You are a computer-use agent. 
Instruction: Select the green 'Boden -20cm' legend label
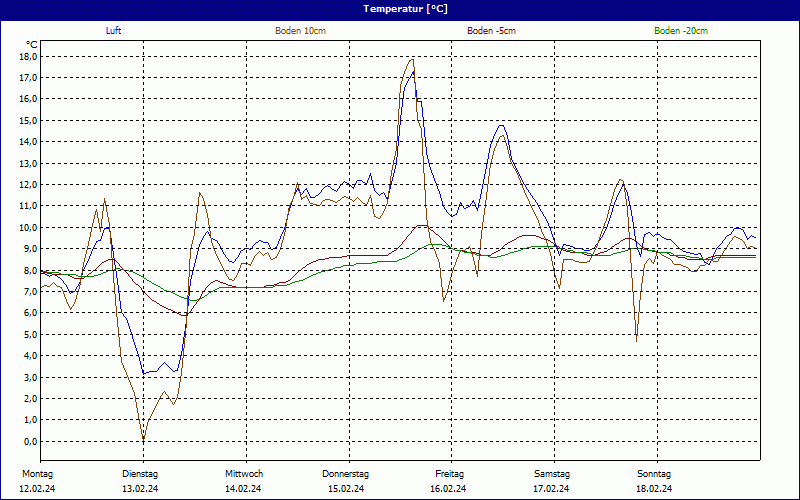(x=681, y=31)
